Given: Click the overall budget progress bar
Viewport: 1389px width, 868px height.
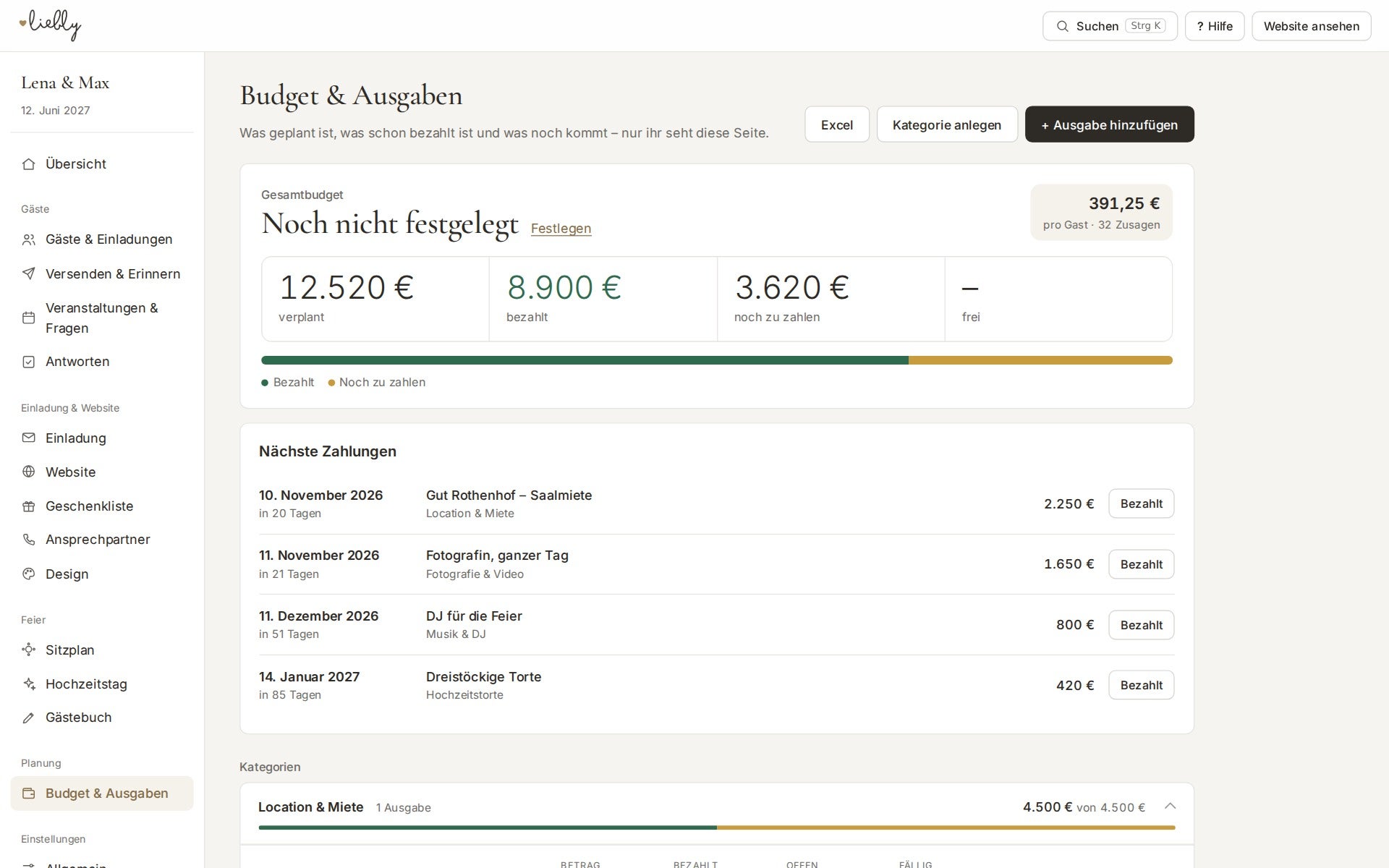Looking at the screenshot, I should [716, 360].
